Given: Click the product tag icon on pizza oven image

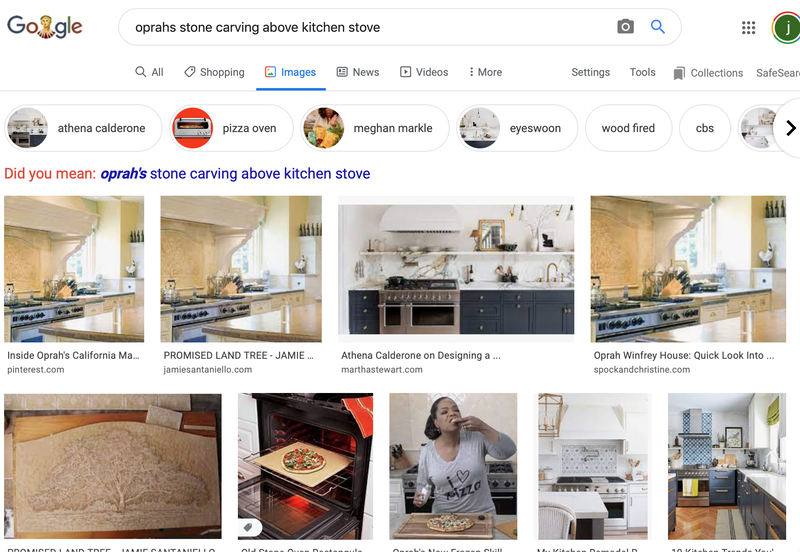Looking at the screenshot, I should point(248,527).
